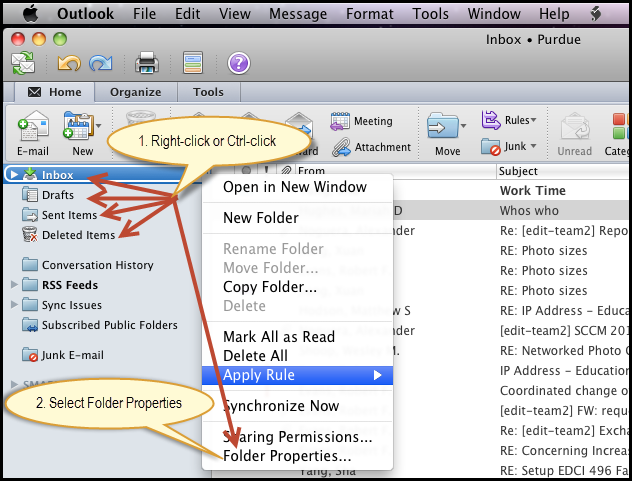The image size is (632, 481).
Task: Switch to the Home ribbon tab
Action: coord(55,92)
